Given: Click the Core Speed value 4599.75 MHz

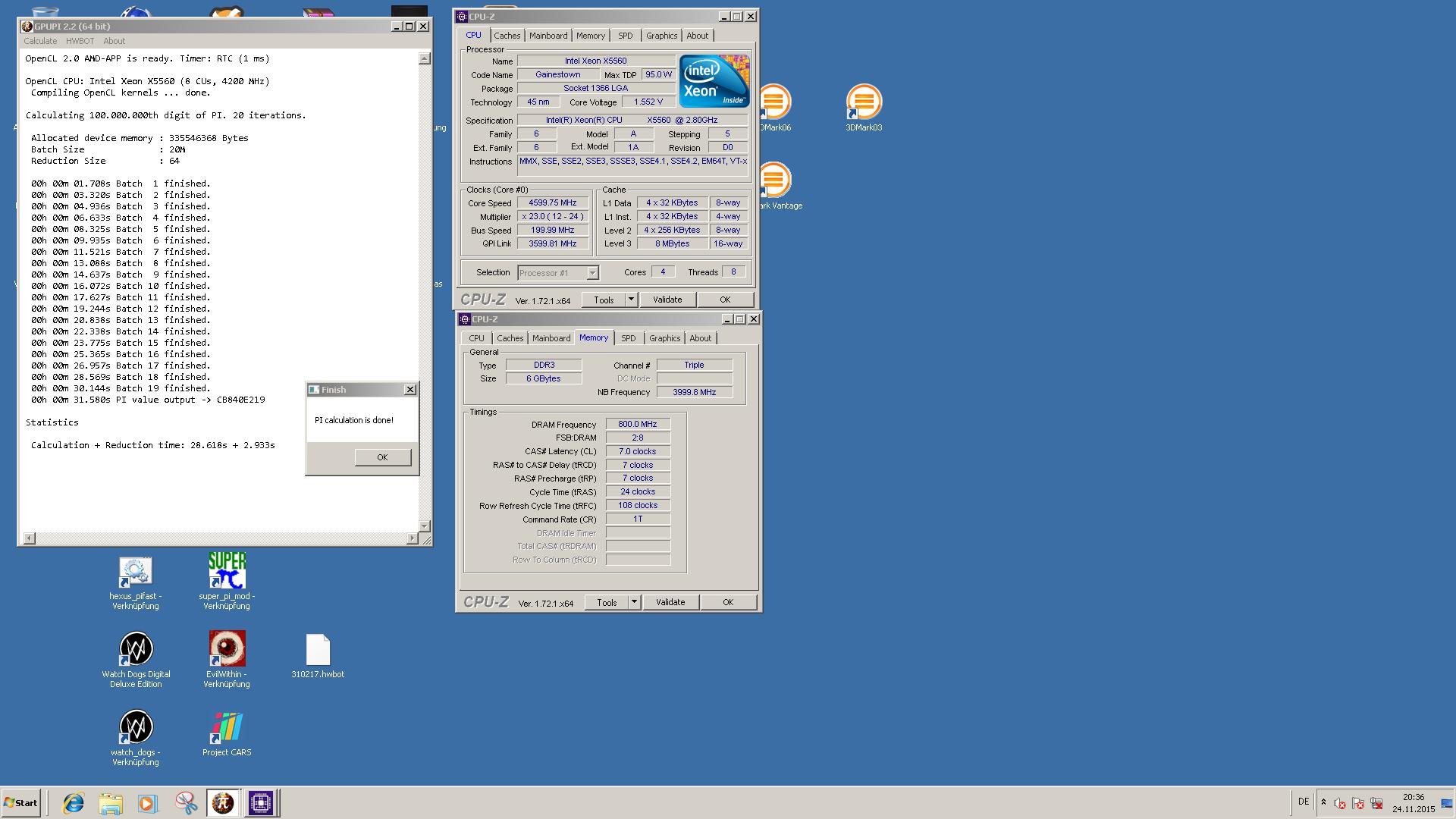Looking at the screenshot, I should pos(554,202).
